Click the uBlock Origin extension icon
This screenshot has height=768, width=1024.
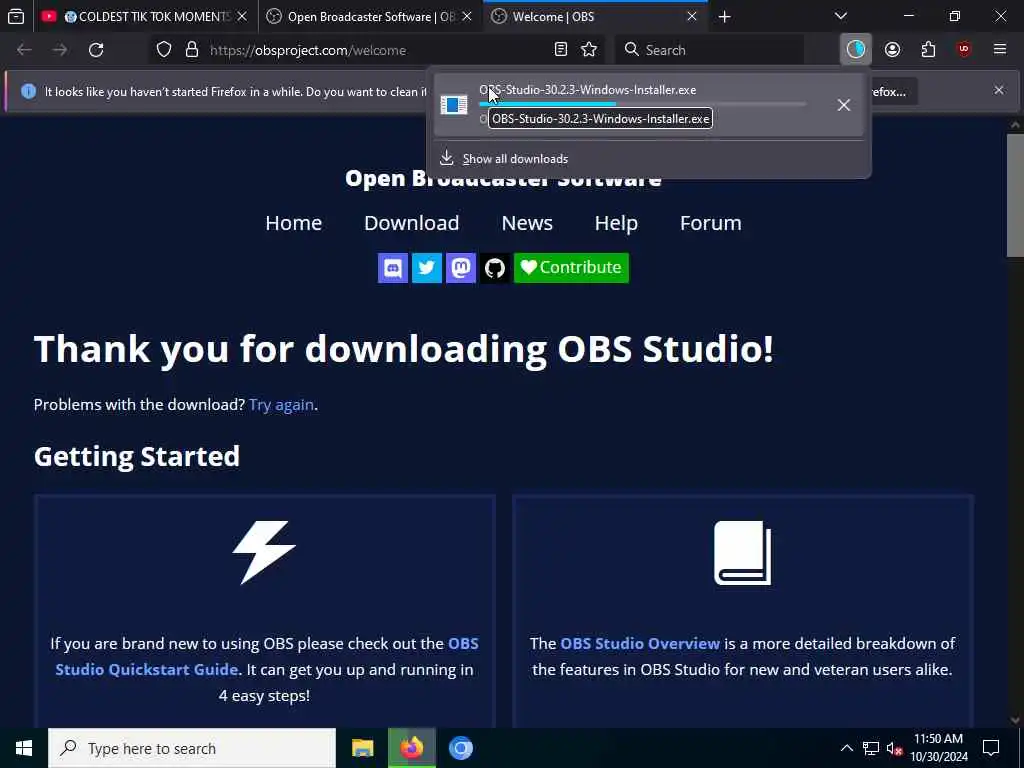[964, 50]
